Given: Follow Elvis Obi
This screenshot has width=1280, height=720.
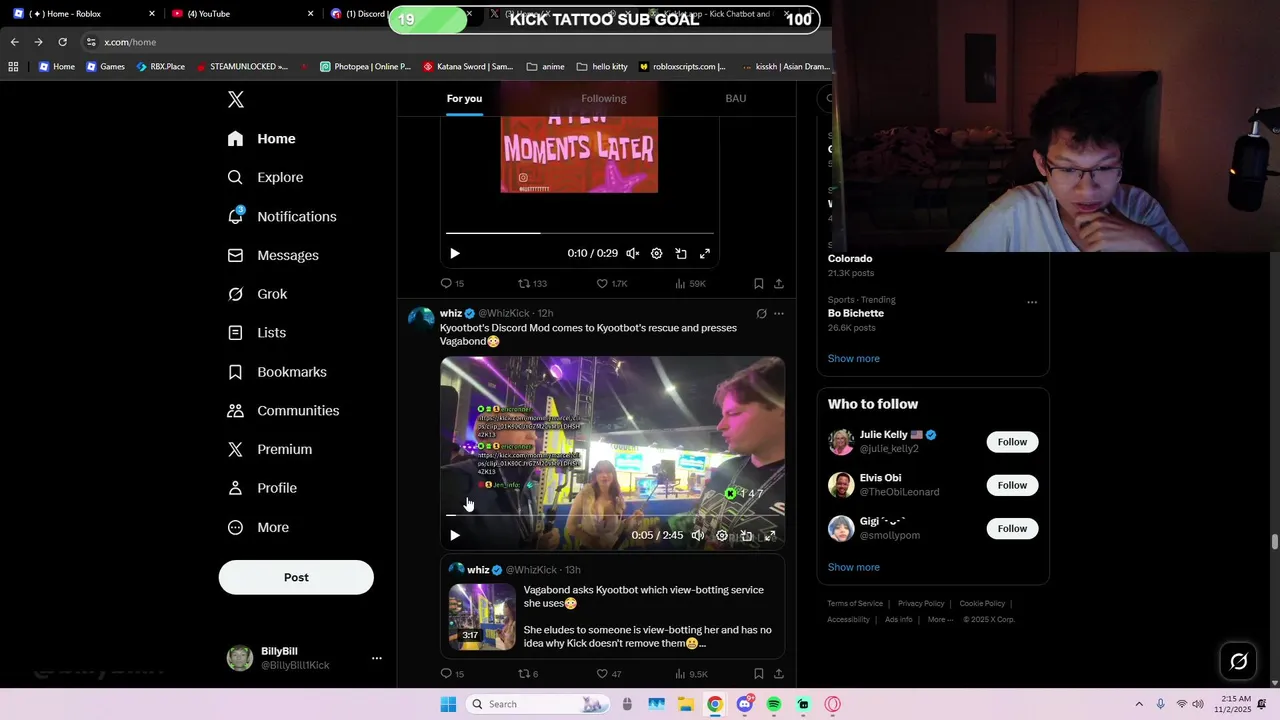Looking at the screenshot, I should (1012, 485).
